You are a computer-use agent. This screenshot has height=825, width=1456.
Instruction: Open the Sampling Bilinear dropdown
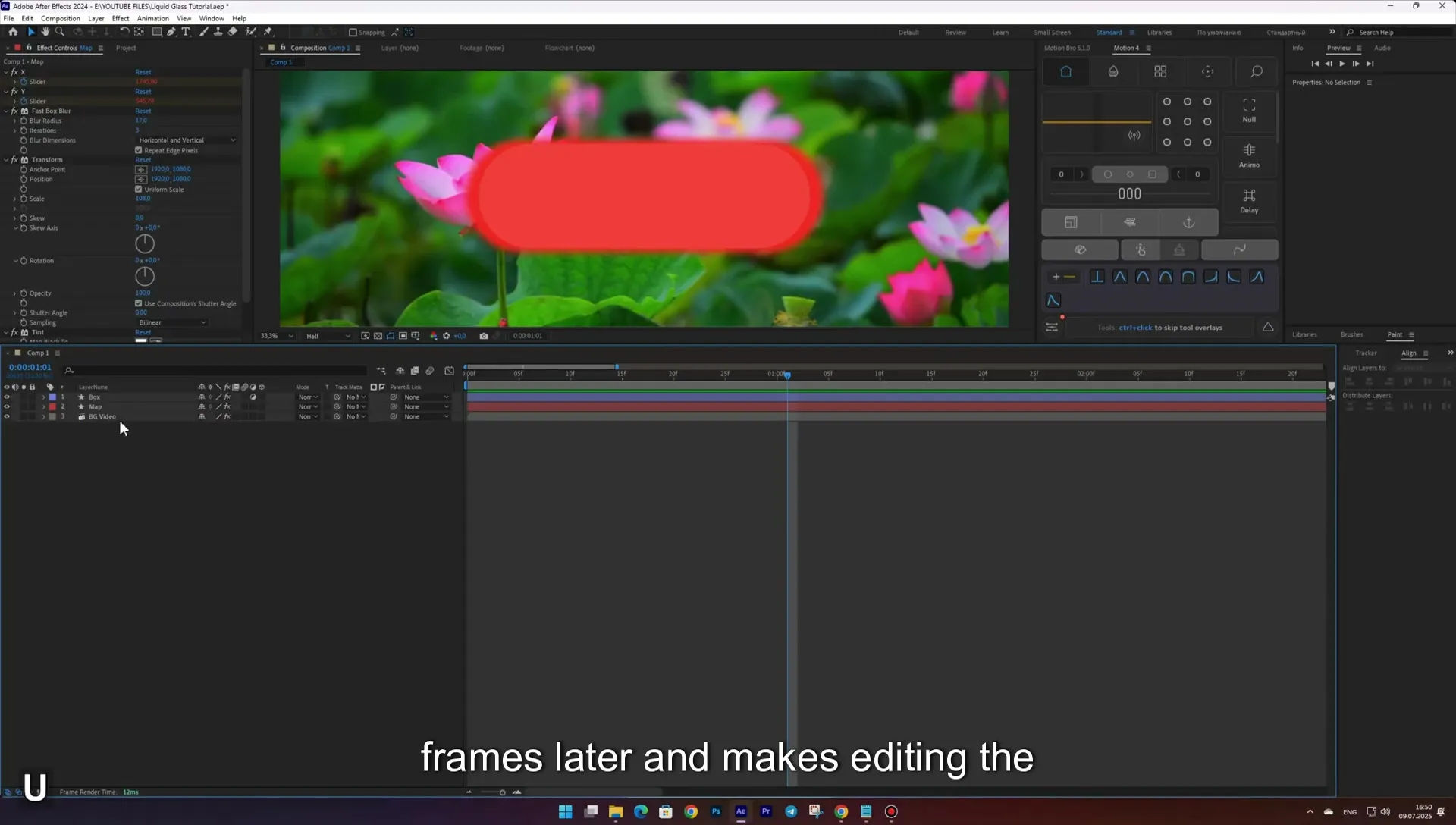click(x=172, y=322)
